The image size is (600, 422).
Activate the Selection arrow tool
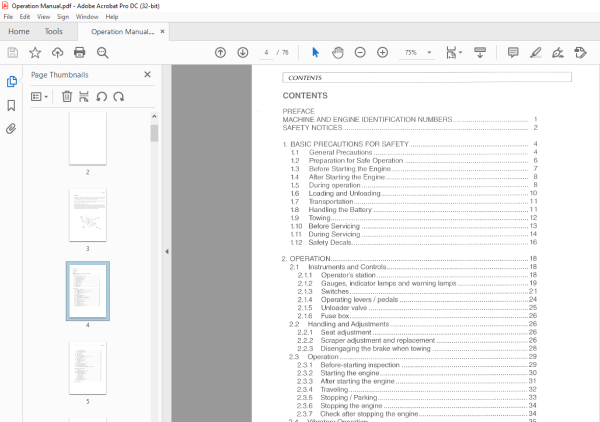pos(315,52)
